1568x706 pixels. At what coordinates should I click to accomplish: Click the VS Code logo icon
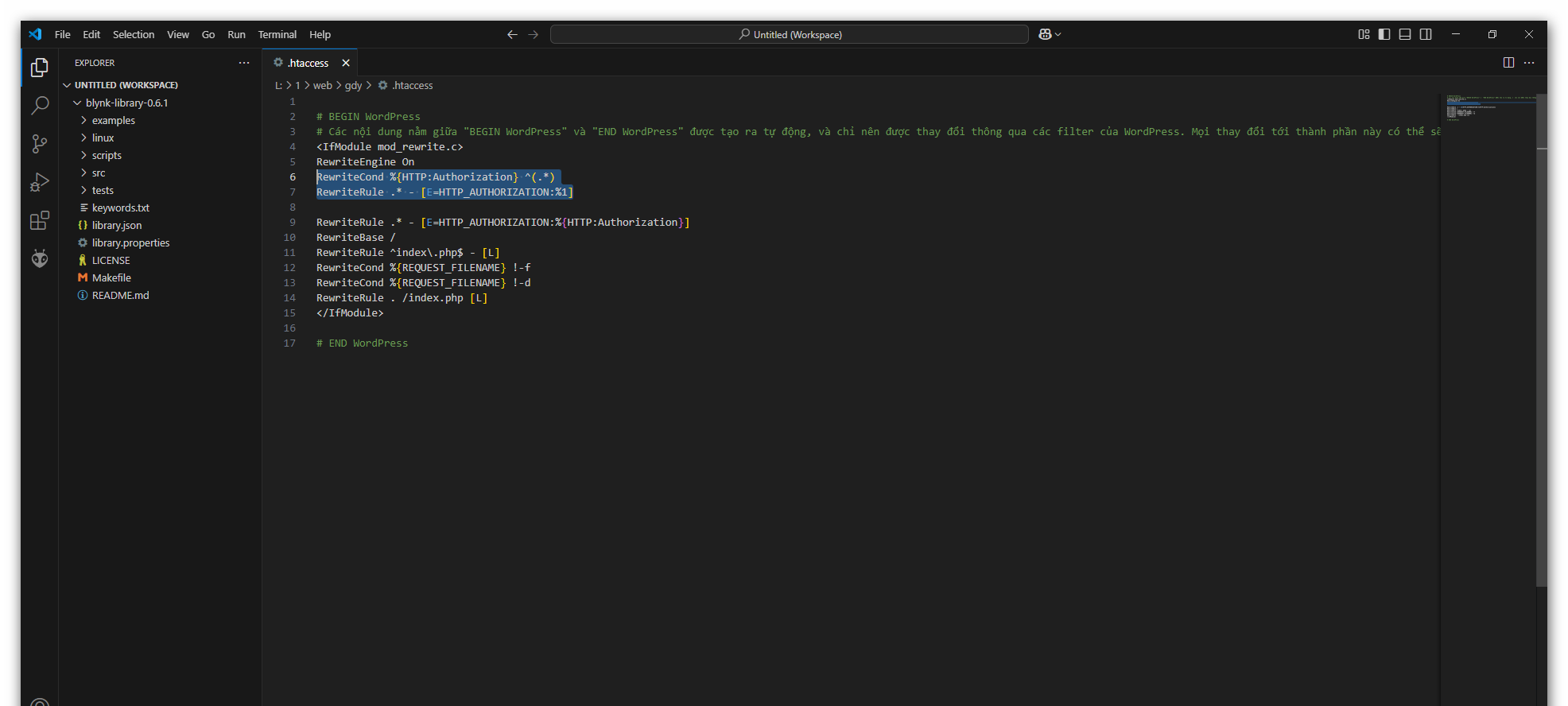click(x=35, y=34)
